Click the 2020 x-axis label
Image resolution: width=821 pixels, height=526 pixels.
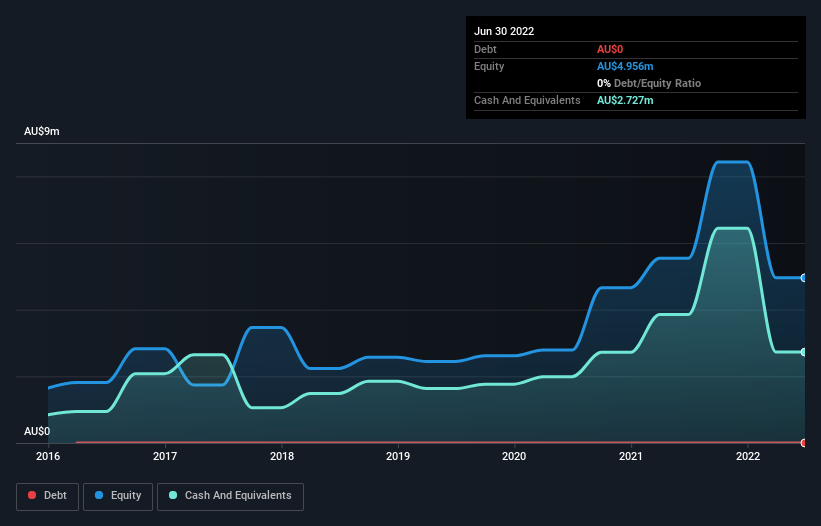point(514,456)
